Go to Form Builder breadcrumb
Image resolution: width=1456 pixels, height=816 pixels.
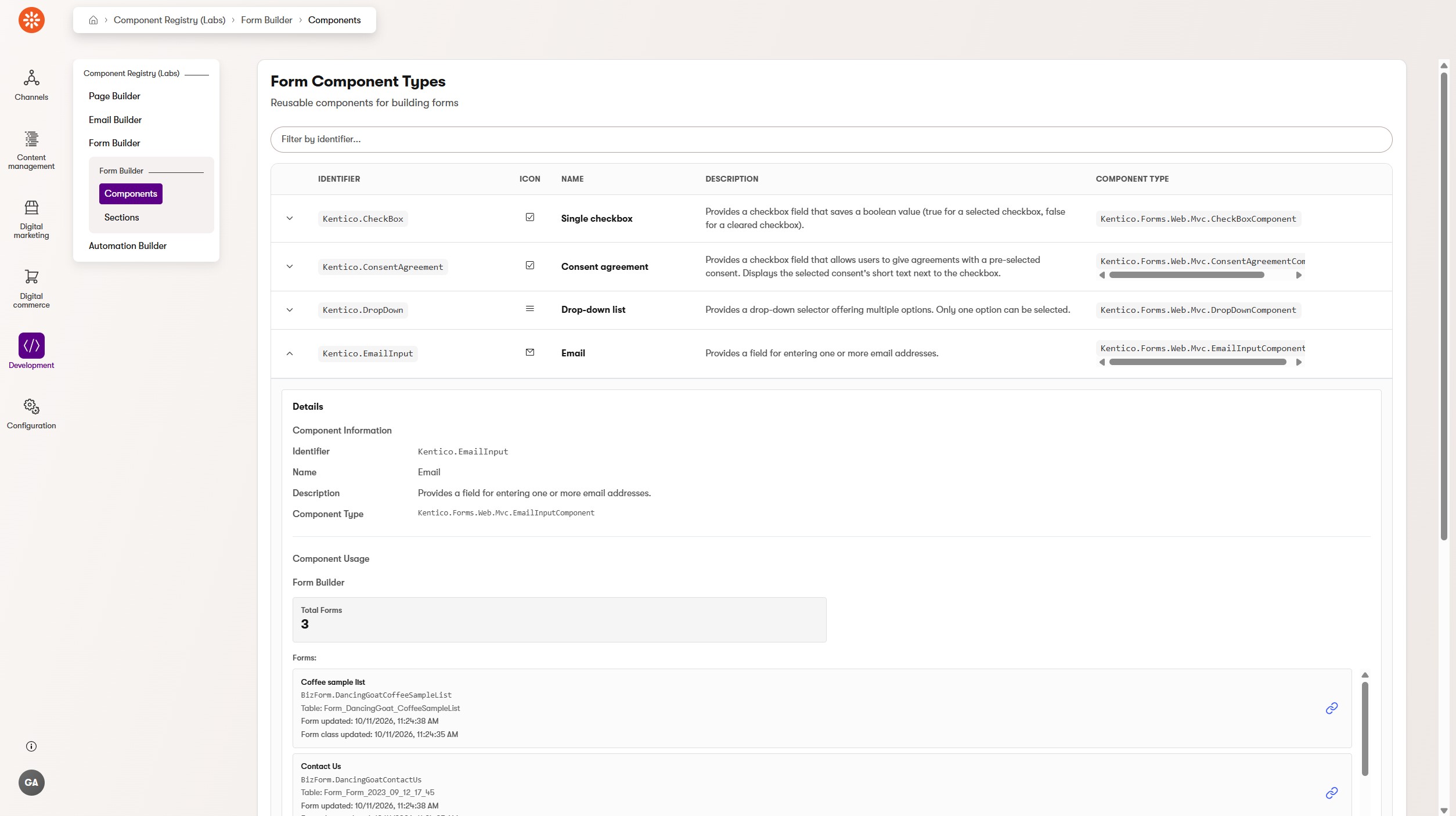pyautogui.click(x=266, y=20)
